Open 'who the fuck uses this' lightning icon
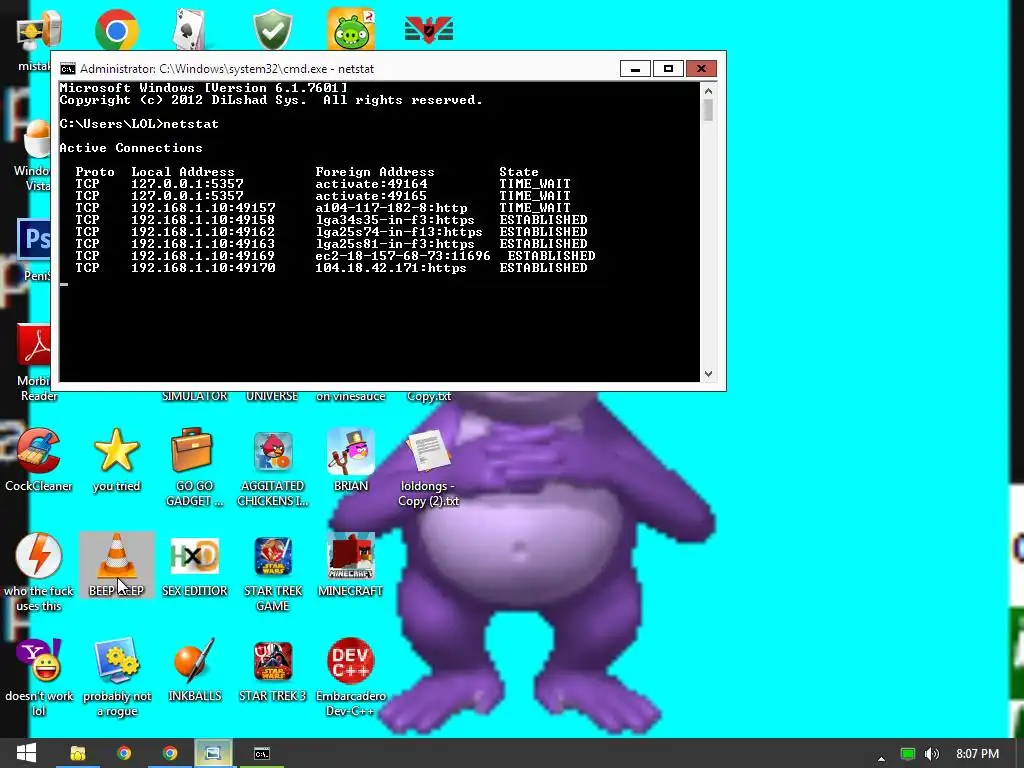 pos(39,571)
